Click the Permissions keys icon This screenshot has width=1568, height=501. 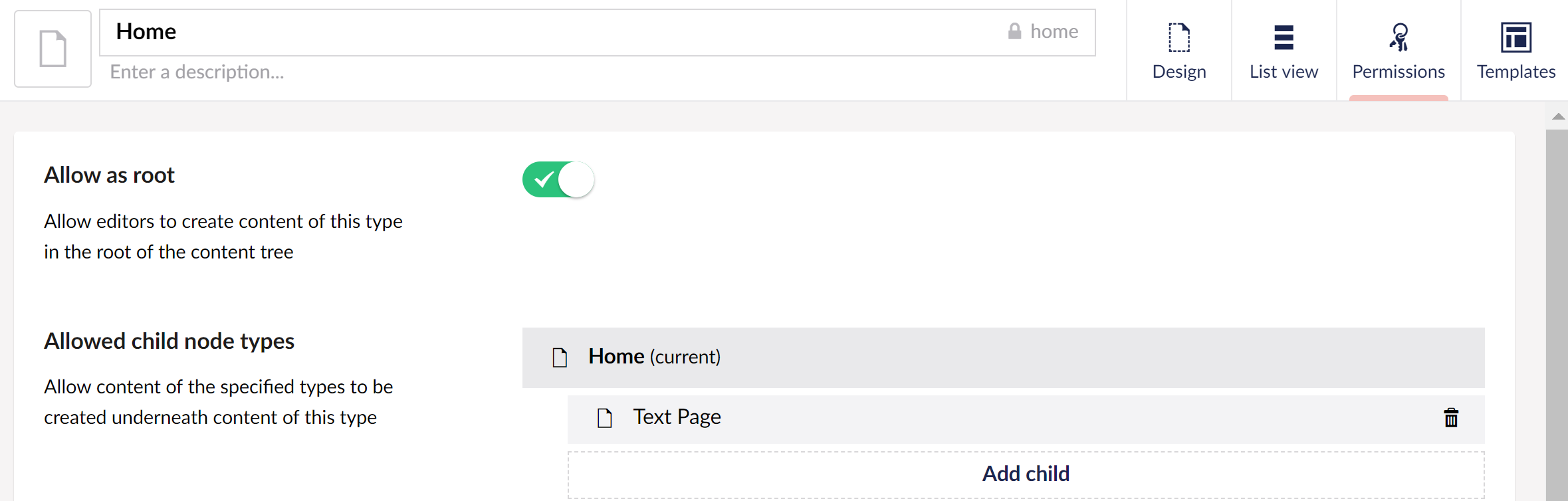[x=1399, y=37]
